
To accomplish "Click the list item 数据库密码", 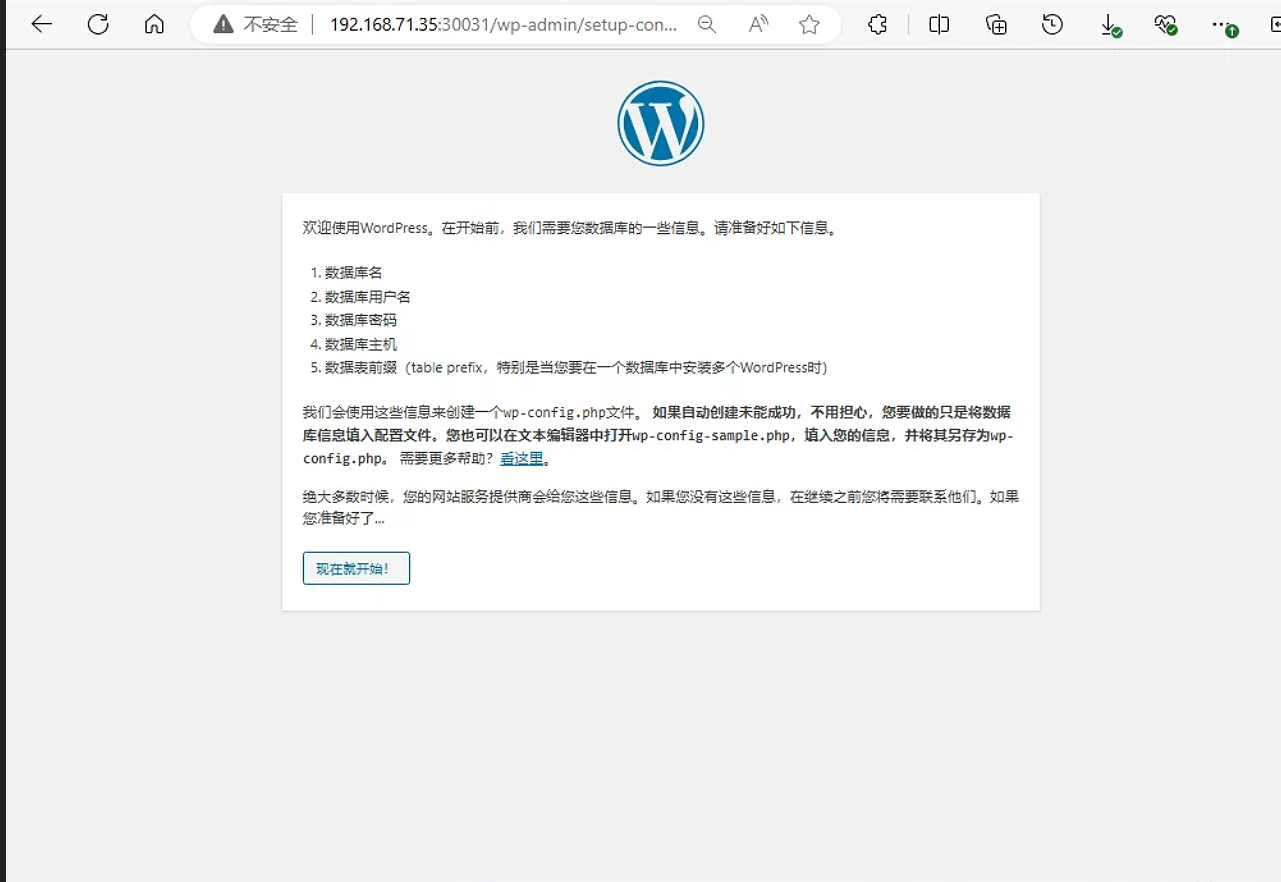I will pyautogui.click(x=360, y=320).
